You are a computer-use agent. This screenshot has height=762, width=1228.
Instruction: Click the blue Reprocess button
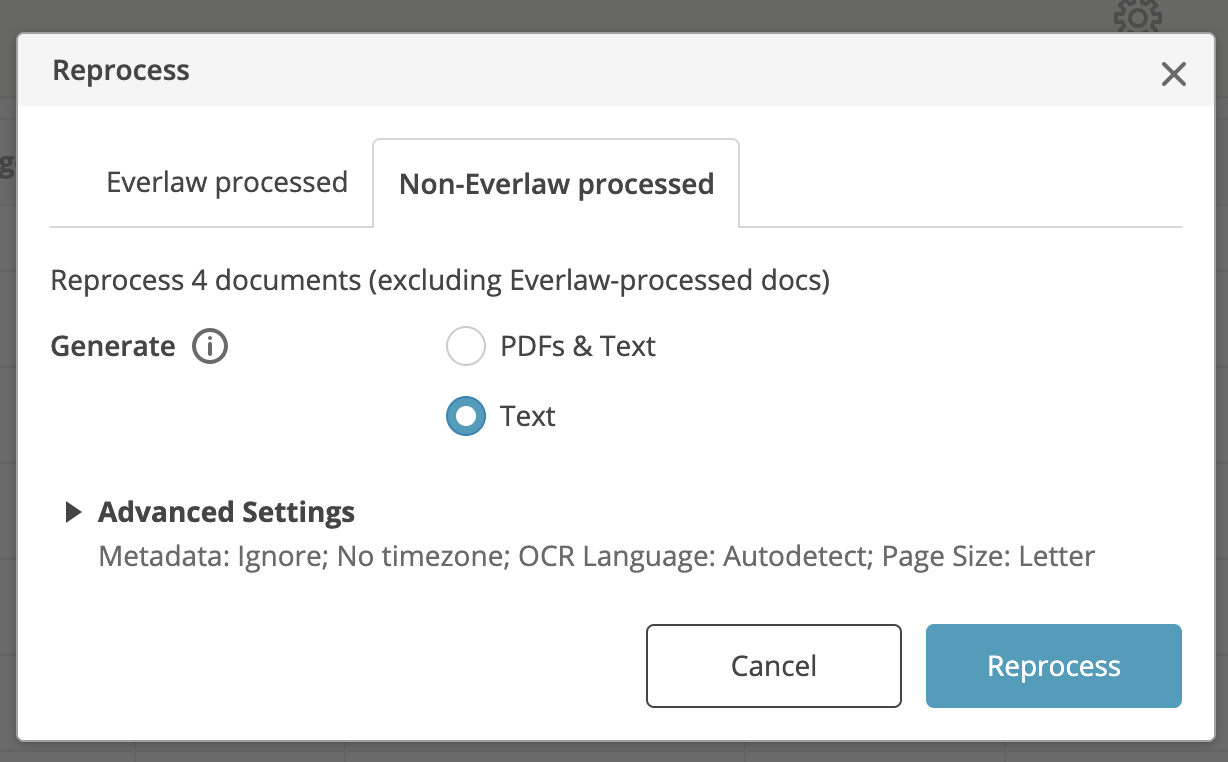(1054, 666)
